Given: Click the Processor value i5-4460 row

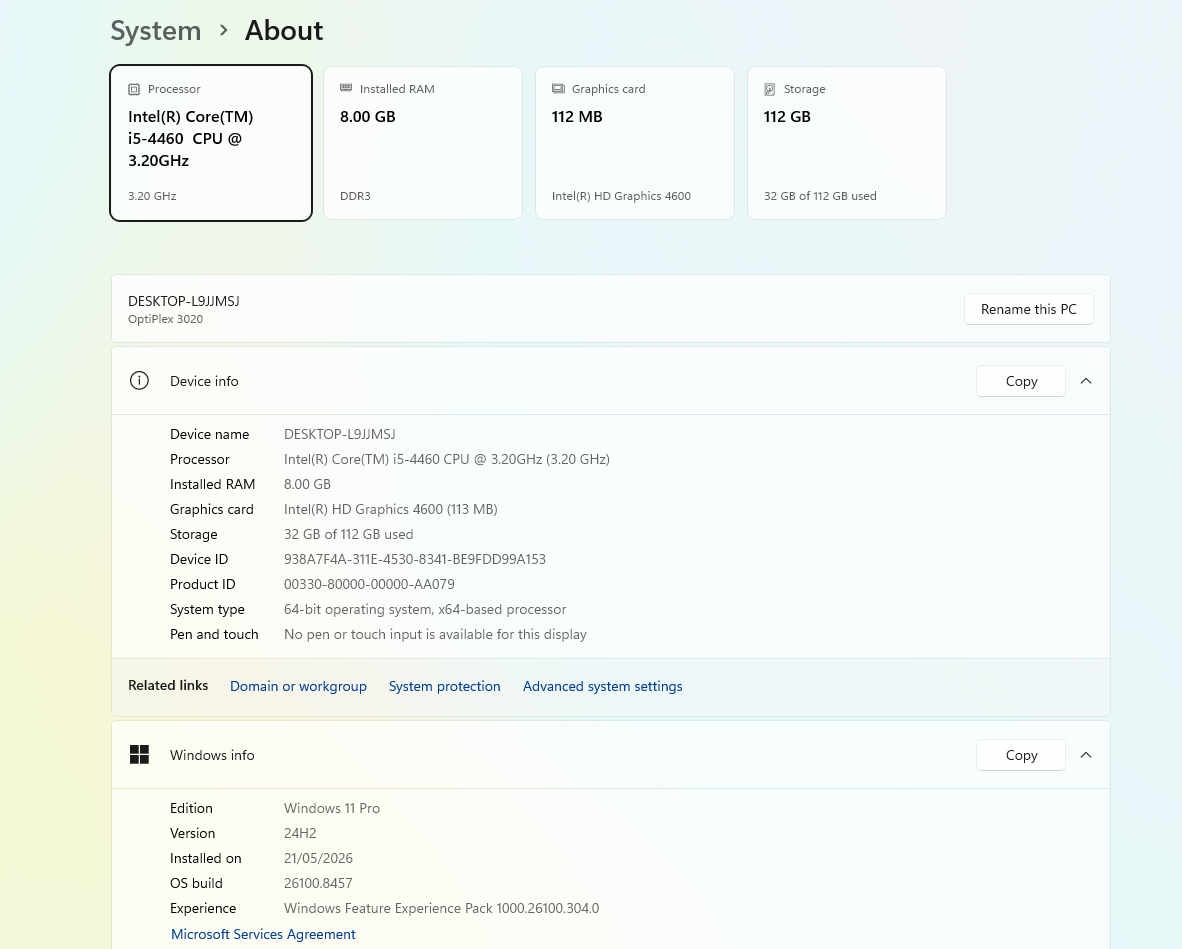Looking at the screenshot, I should pyautogui.click(x=446, y=459).
